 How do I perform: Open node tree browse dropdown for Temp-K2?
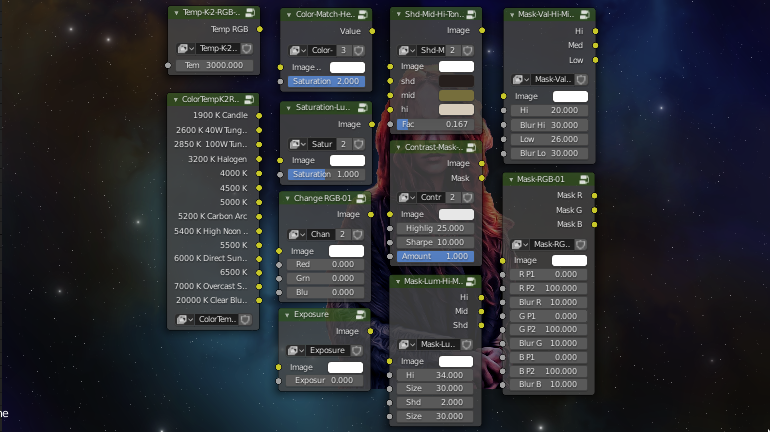[186, 48]
